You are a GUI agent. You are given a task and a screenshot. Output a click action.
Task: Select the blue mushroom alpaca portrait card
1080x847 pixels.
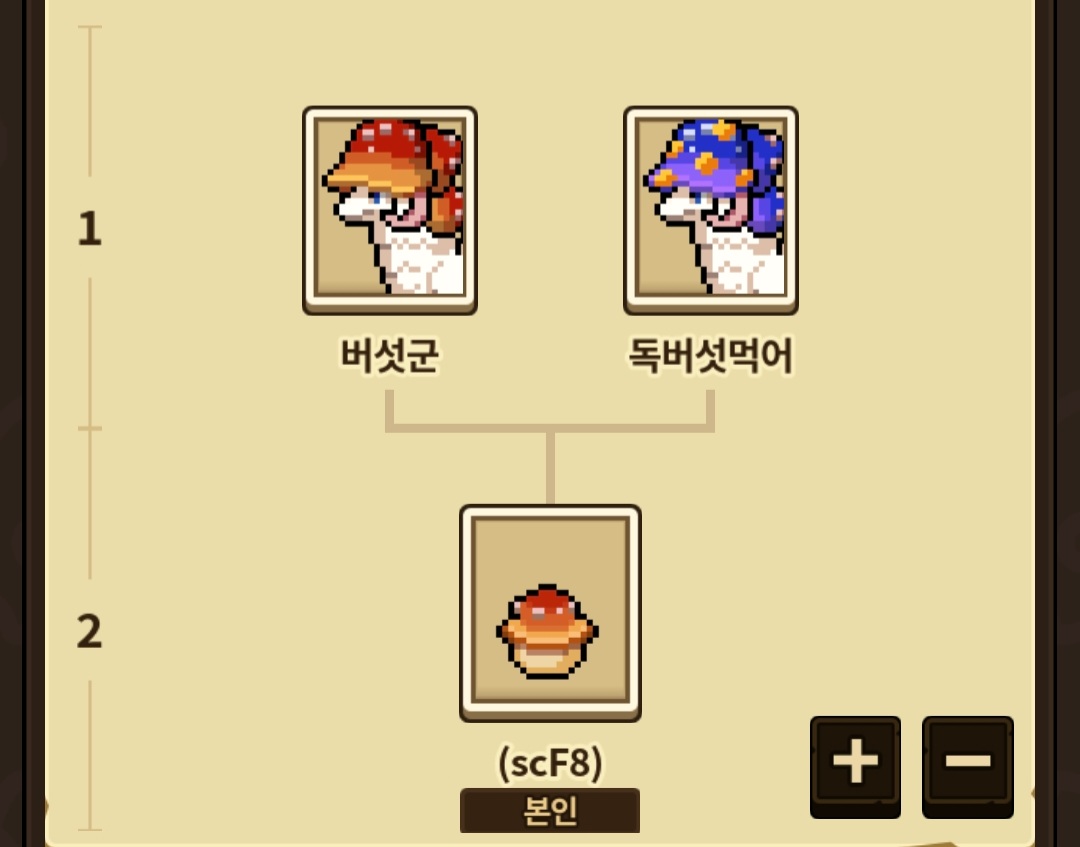711,210
